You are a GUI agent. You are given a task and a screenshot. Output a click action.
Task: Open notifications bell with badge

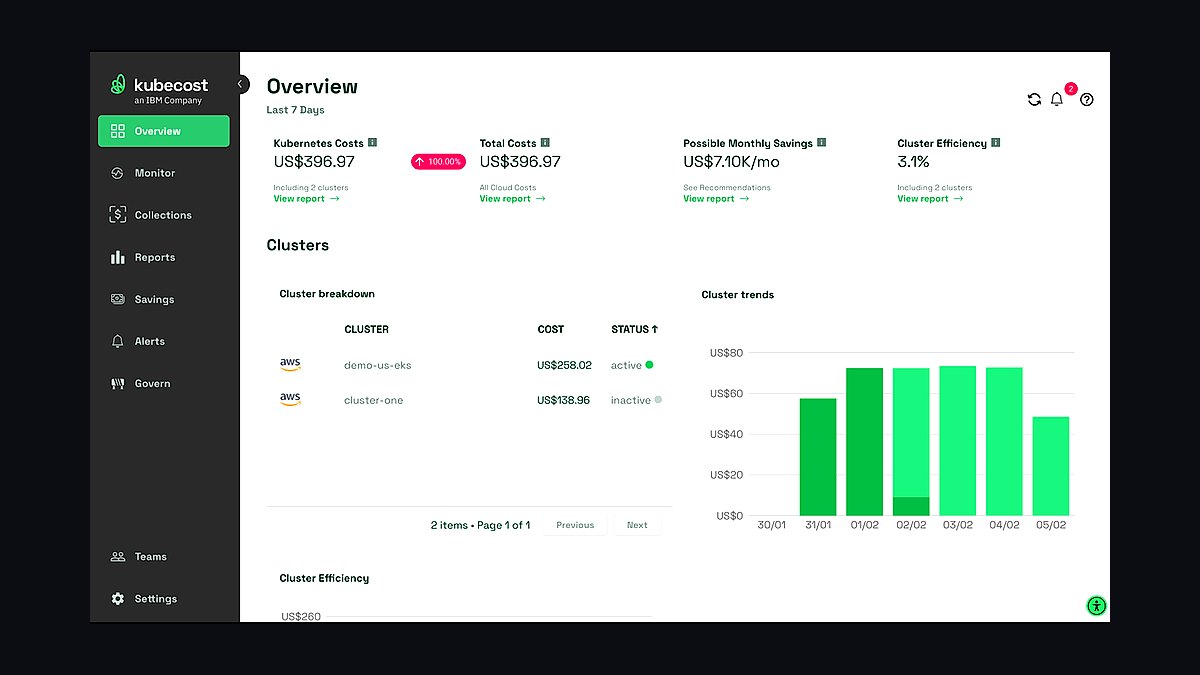pyautogui.click(x=1059, y=97)
